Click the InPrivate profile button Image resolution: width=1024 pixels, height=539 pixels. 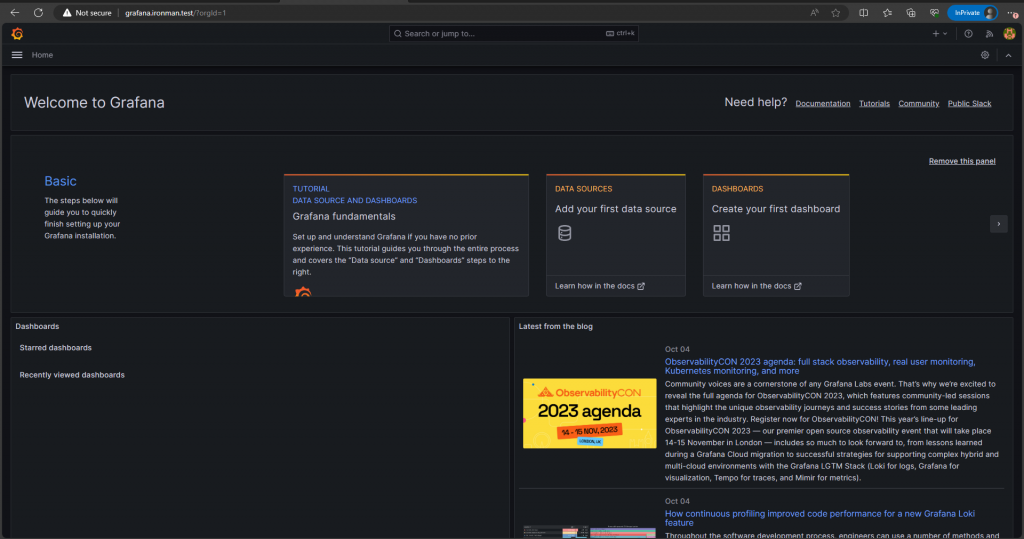click(x=972, y=12)
